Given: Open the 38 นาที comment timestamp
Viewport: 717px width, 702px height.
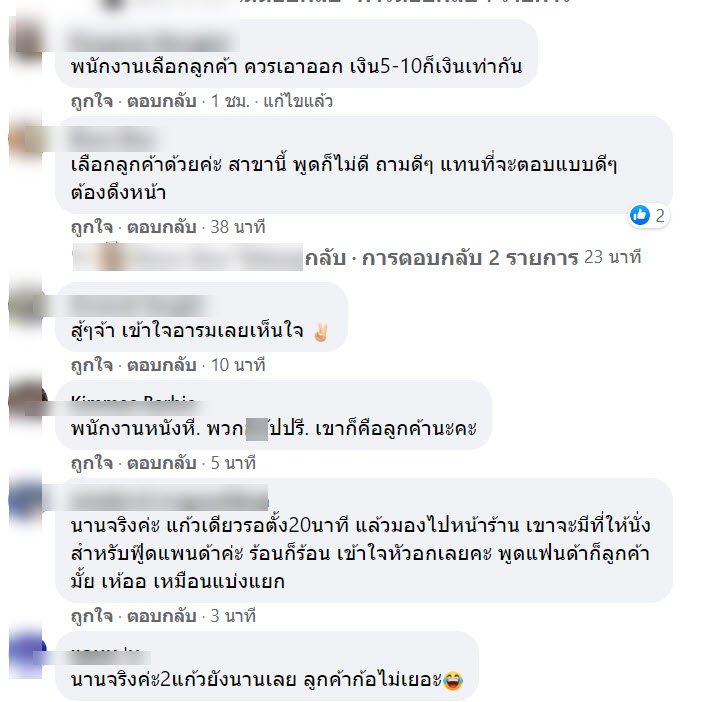Looking at the screenshot, I should coord(238,227).
